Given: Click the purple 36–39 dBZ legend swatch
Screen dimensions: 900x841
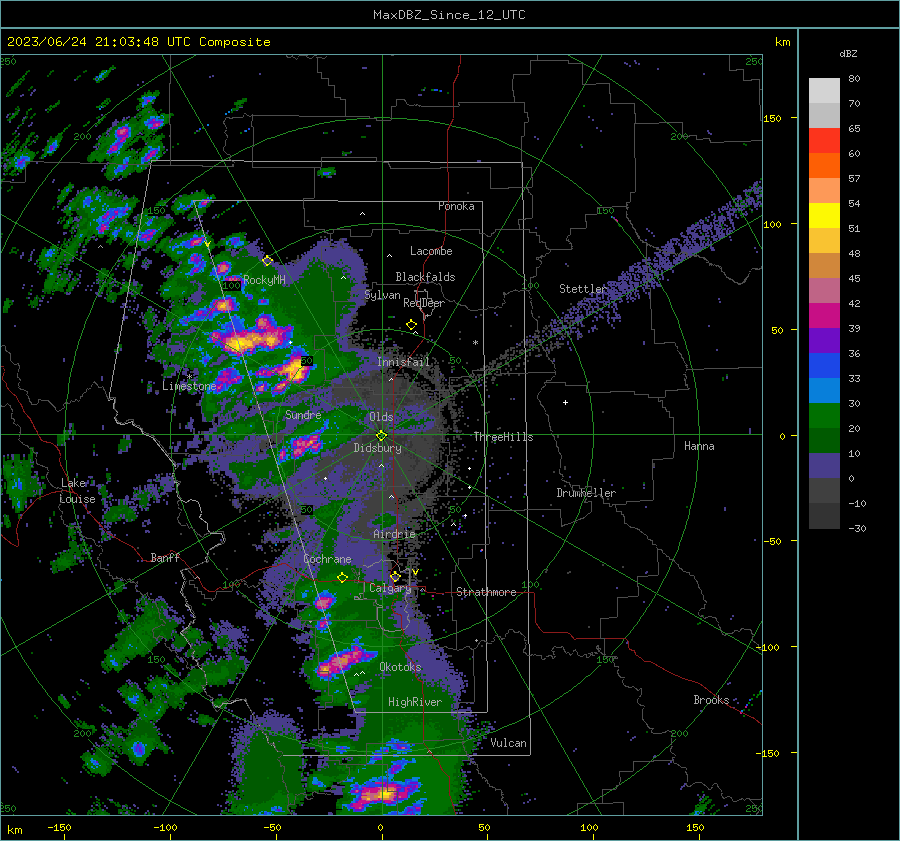Looking at the screenshot, I should pyautogui.click(x=824, y=341).
